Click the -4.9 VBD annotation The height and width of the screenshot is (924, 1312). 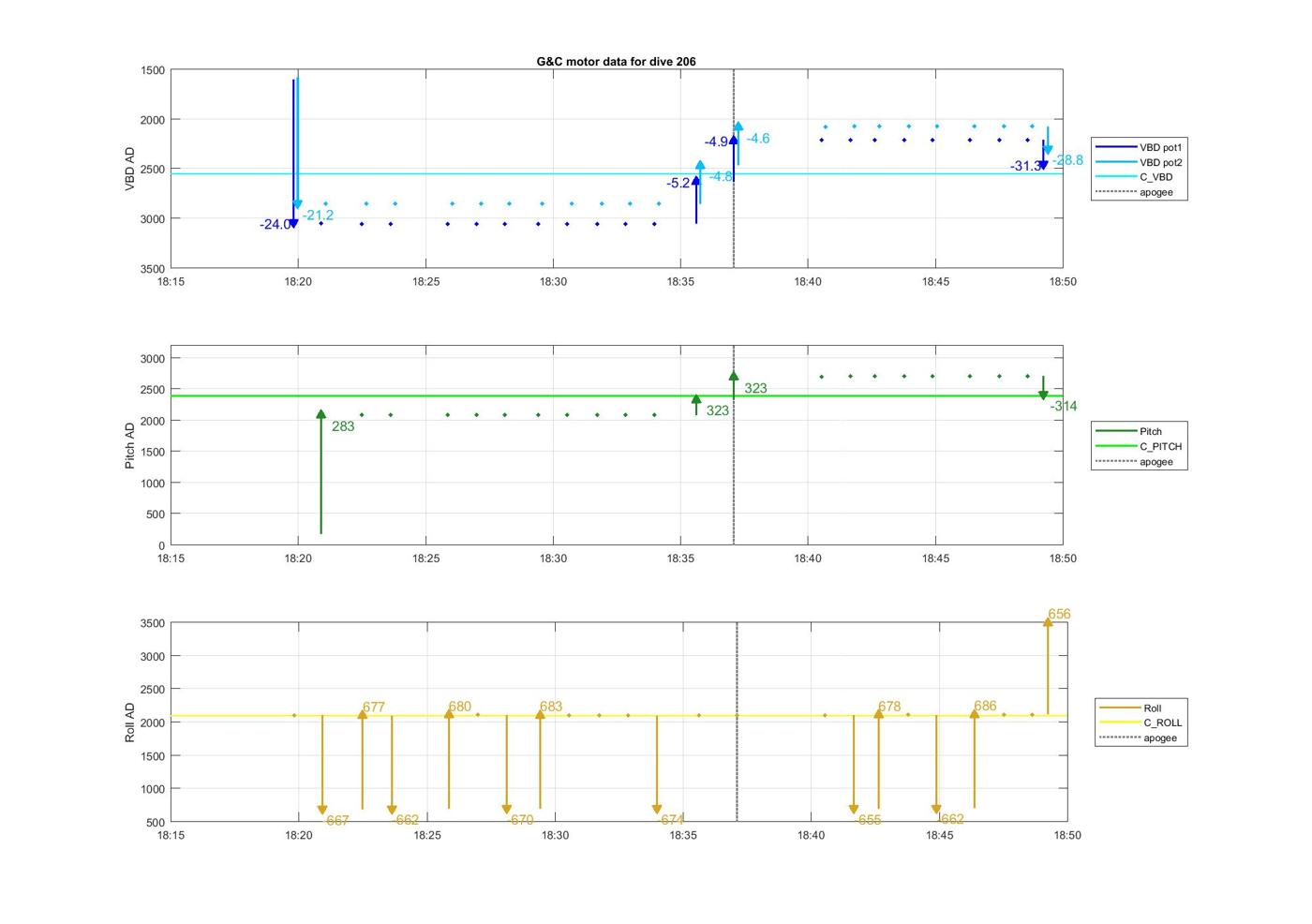tap(717, 142)
